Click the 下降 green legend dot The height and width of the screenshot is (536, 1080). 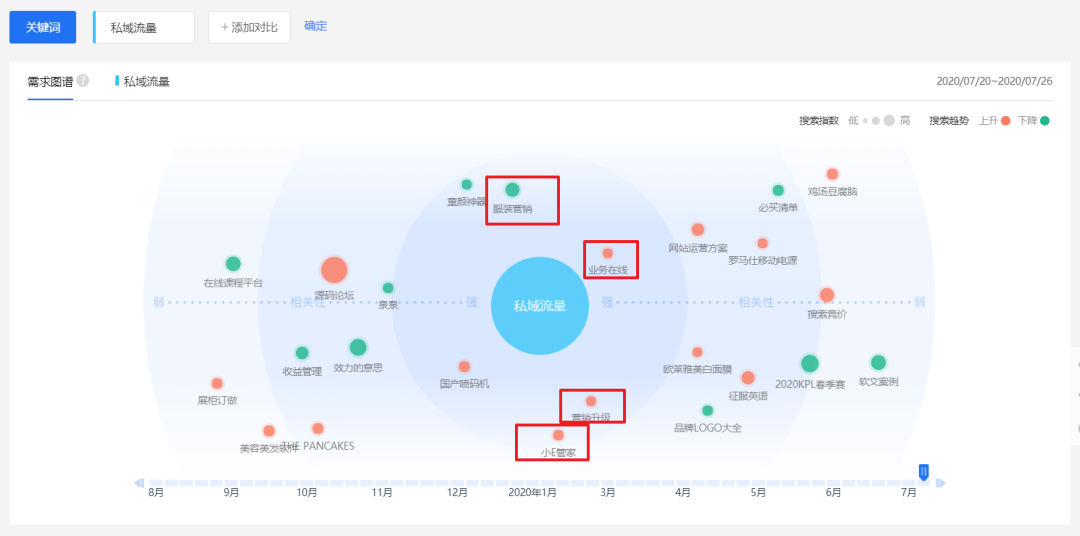coord(1044,121)
